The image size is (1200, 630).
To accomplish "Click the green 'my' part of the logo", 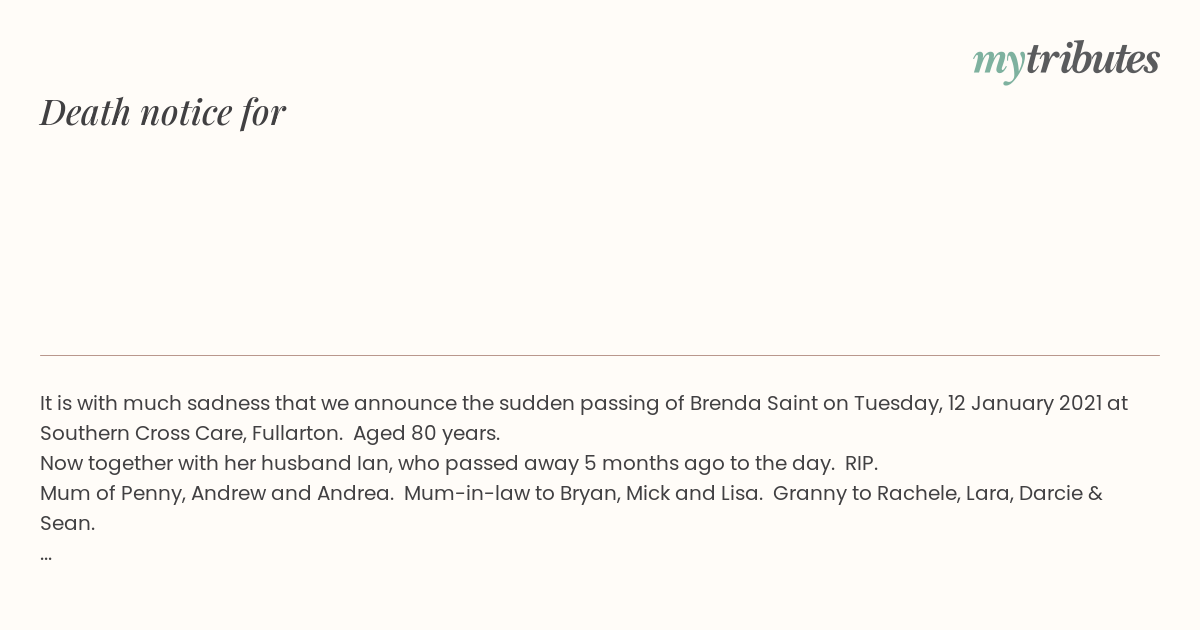I will tap(998, 62).
